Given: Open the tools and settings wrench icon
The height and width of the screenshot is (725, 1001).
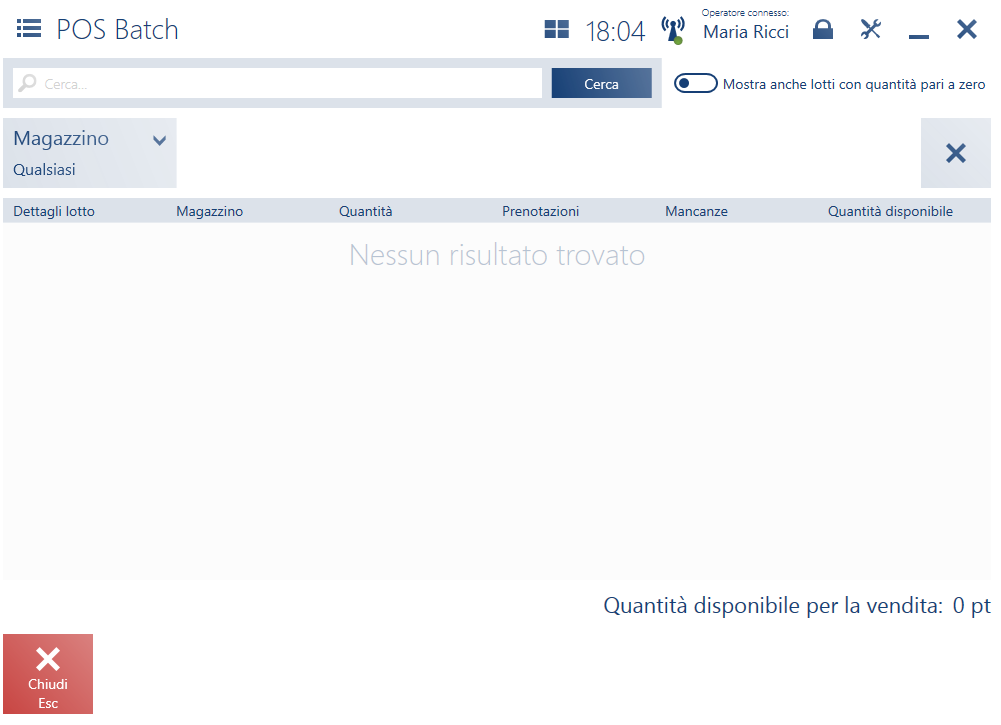Looking at the screenshot, I should [x=870, y=29].
